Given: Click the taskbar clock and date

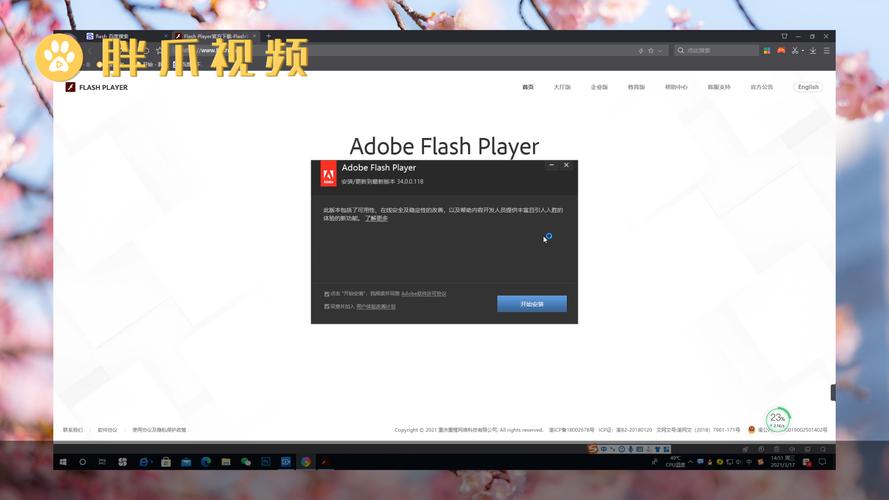Looking at the screenshot, I should click(782, 461).
